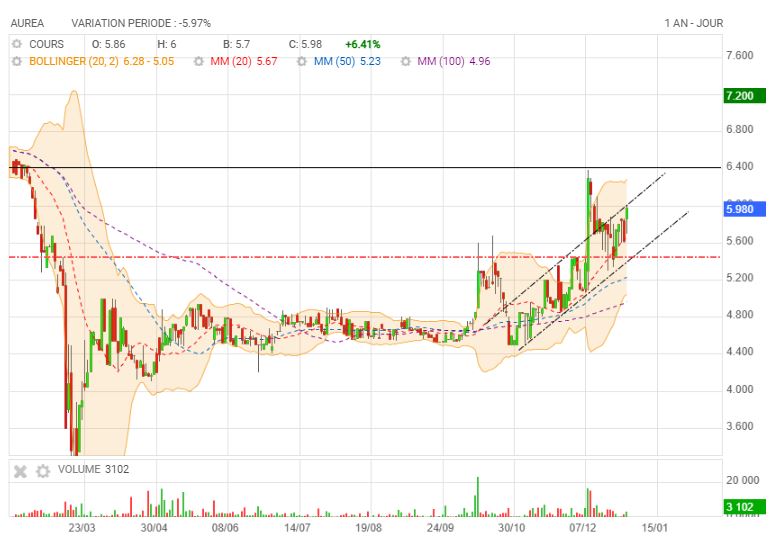Viewport: 769px width, 539px height.
Task: Click the high value H: 6
Action: [x=166, y=44]
